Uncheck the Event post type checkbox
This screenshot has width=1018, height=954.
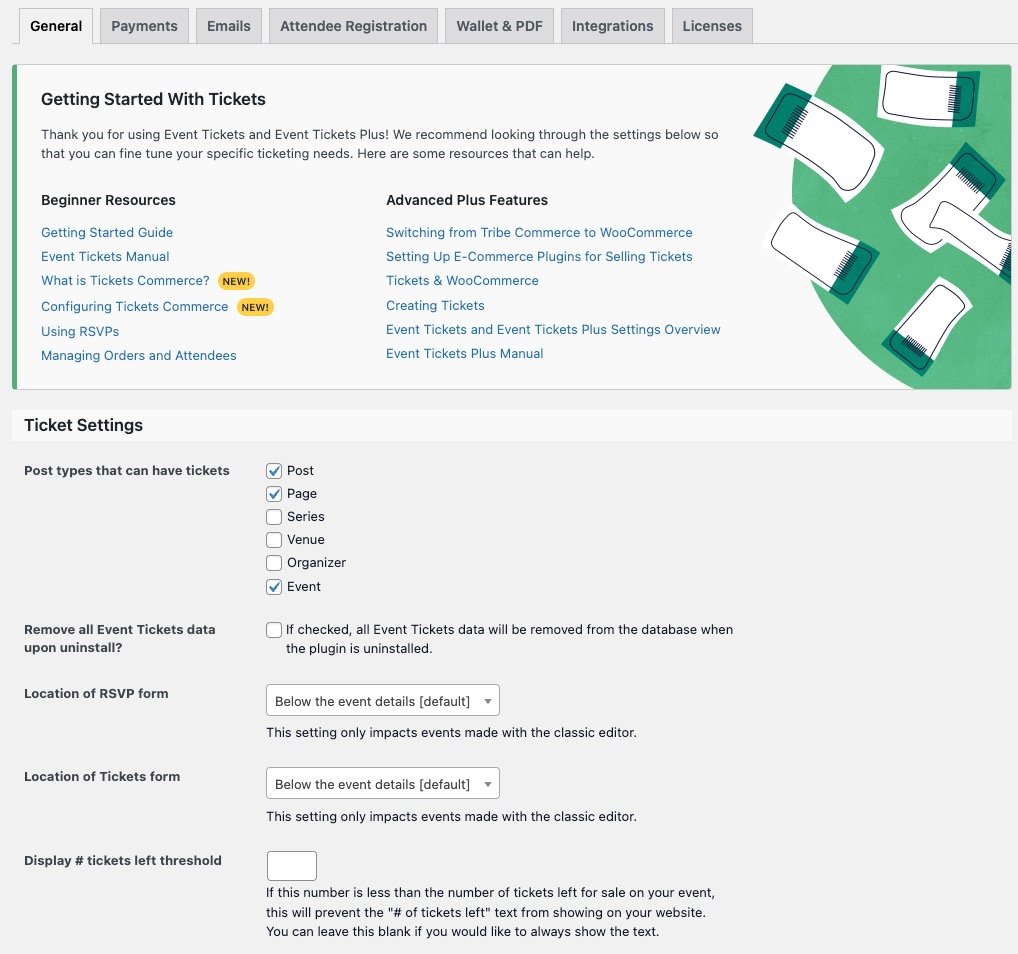274,587
